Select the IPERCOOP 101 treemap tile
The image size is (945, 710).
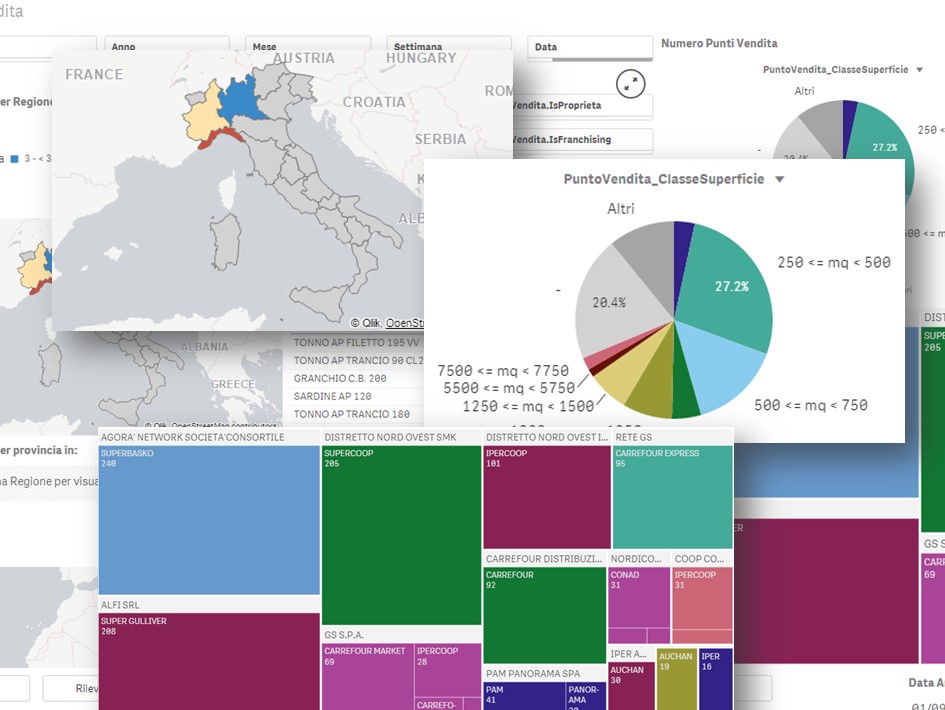[547, 497]
